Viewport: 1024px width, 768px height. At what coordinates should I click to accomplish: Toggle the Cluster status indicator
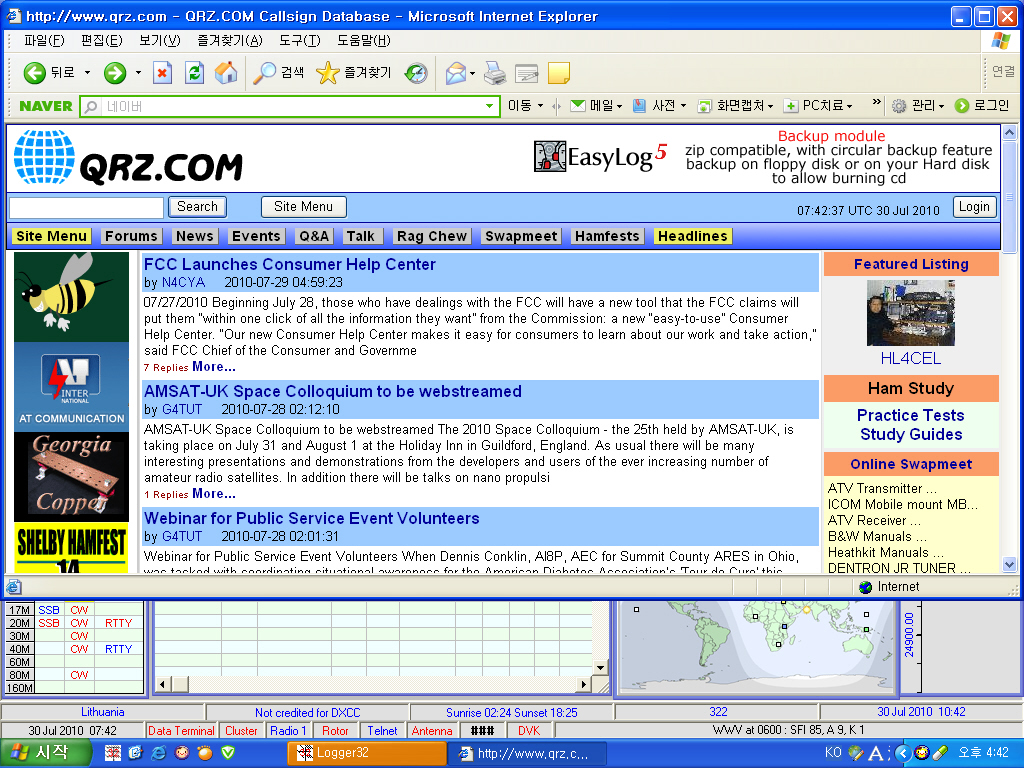[241, 731]
